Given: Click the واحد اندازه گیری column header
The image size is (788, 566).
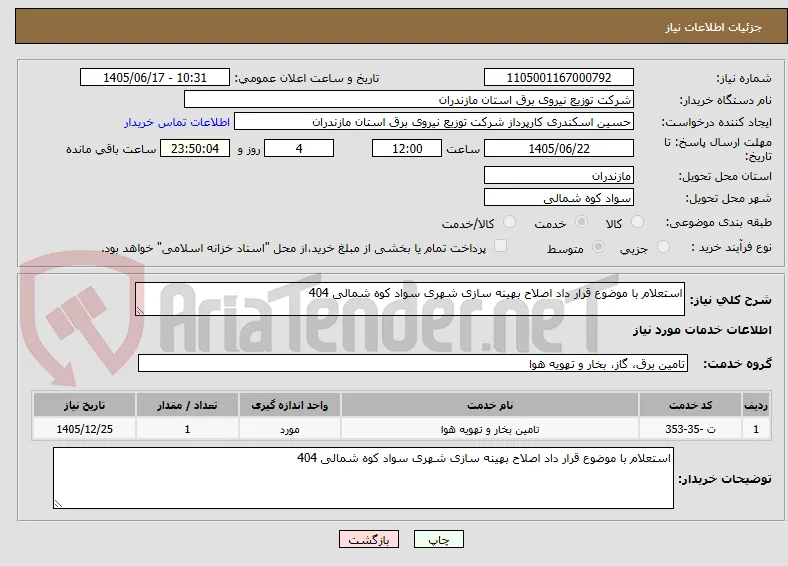Looking at the screenshot, I should tap(290, 405).
